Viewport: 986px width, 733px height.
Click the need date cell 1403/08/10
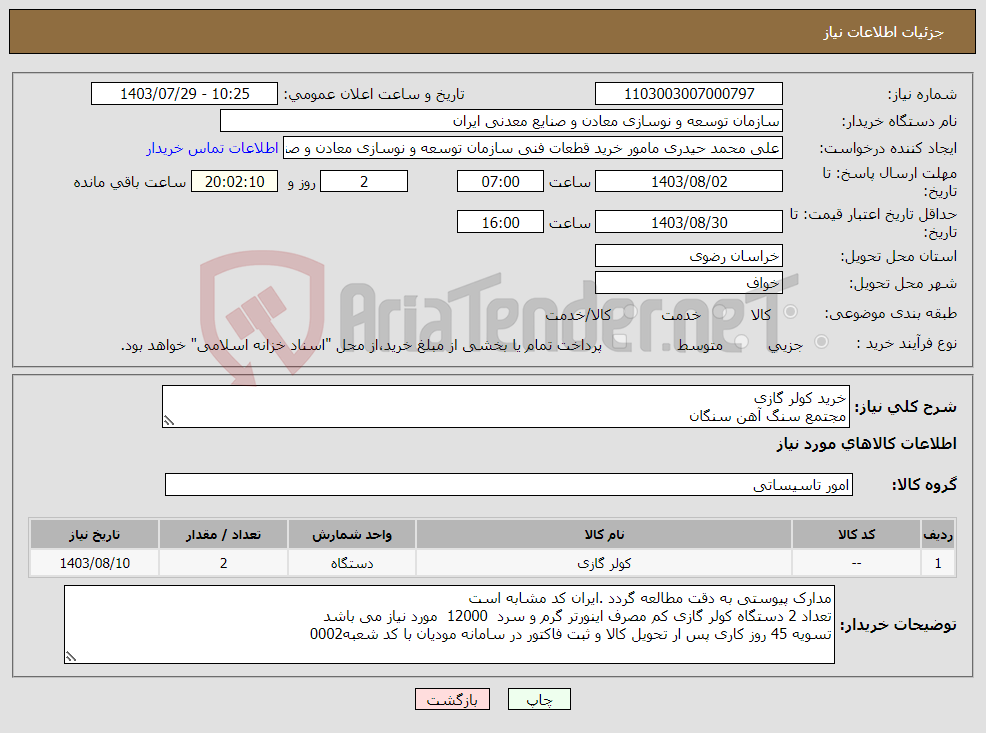point(94,563)
